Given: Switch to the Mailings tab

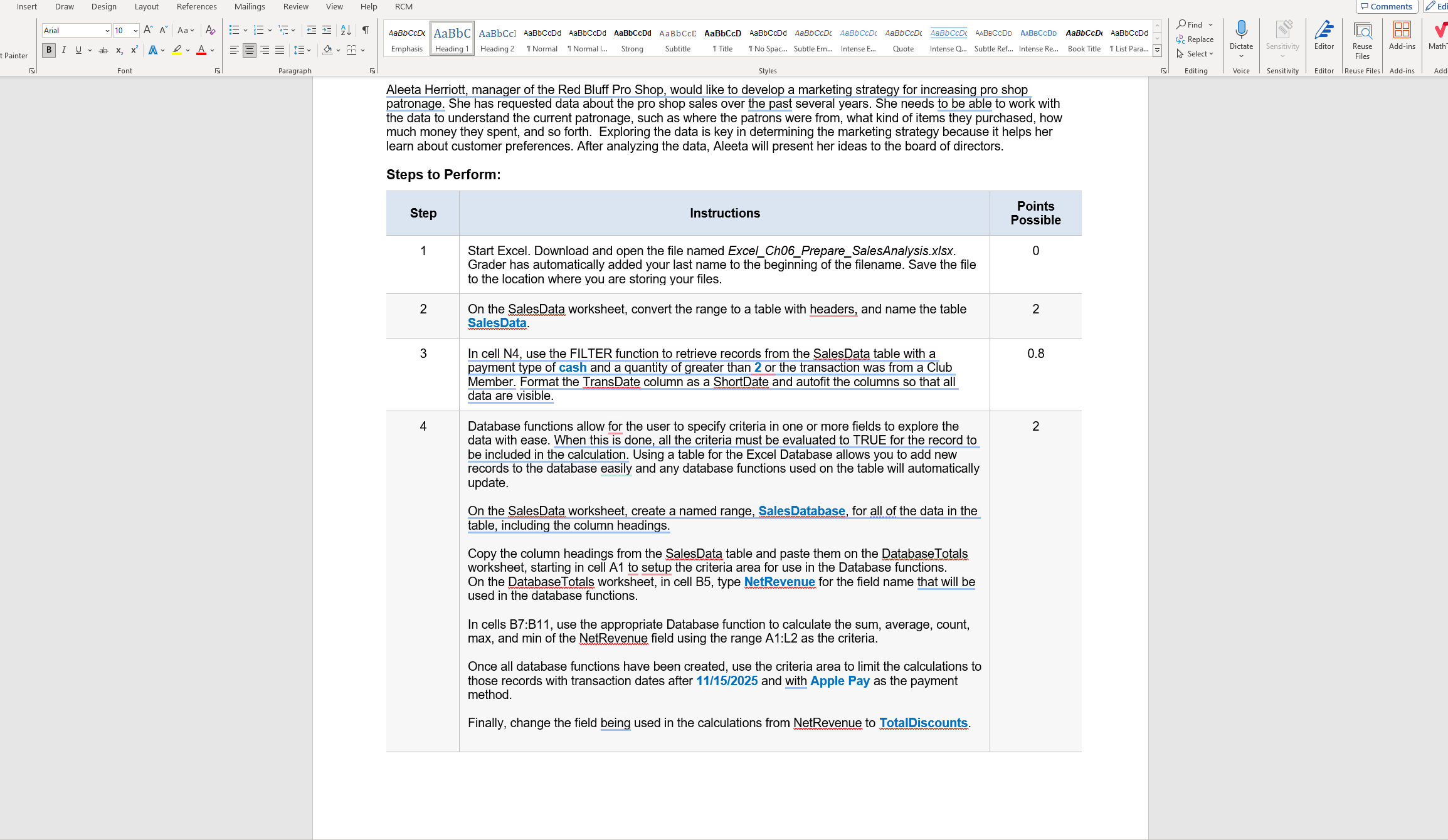Looking at the screenshot, I should pyautogui.click(x=250, y=7).
